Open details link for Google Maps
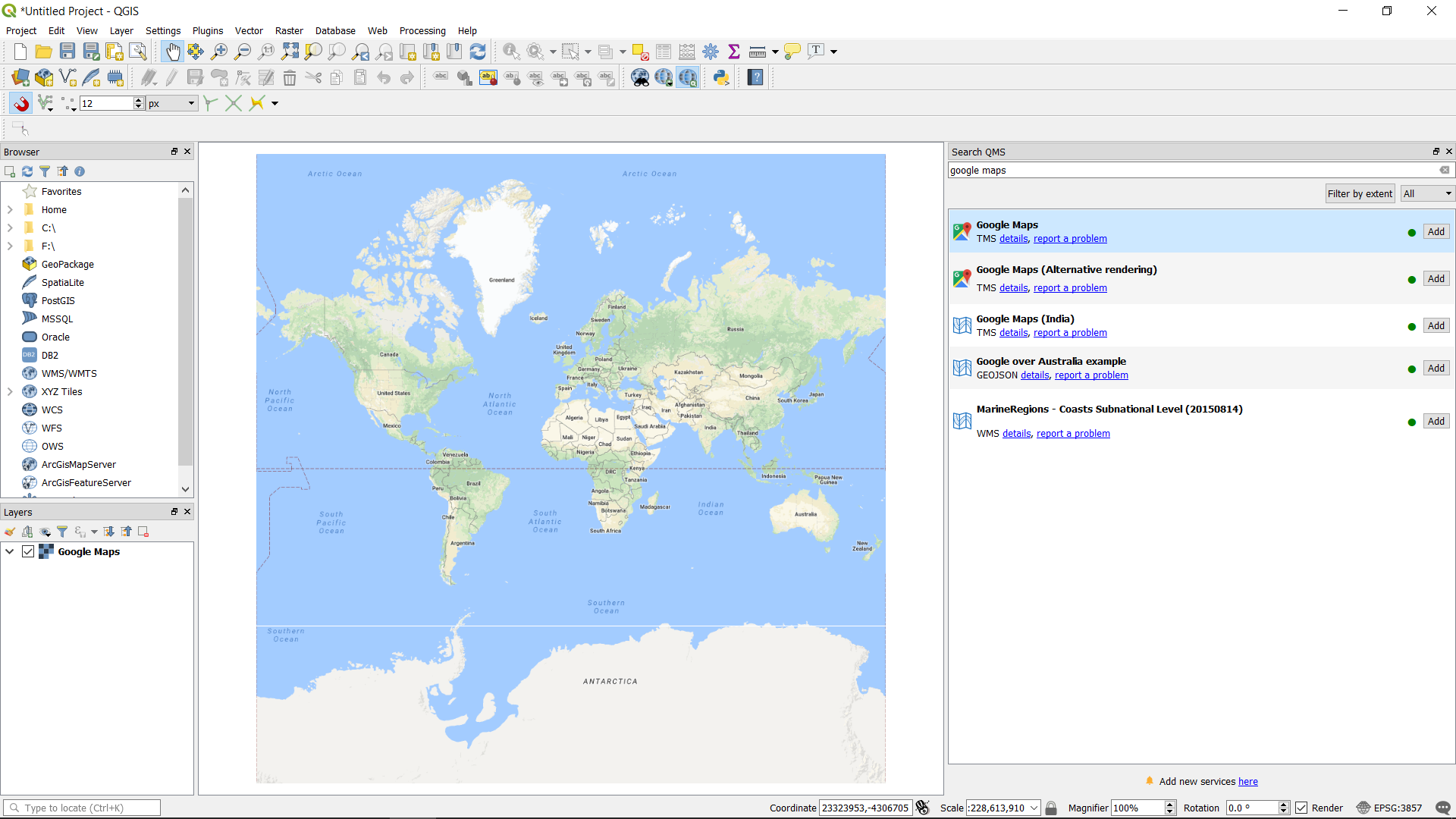This screenshot has width=1456, height=819. [1013, 239]
